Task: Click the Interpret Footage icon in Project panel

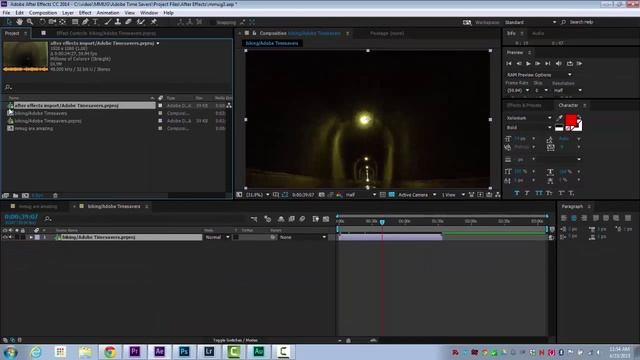Action: [5, 196]
